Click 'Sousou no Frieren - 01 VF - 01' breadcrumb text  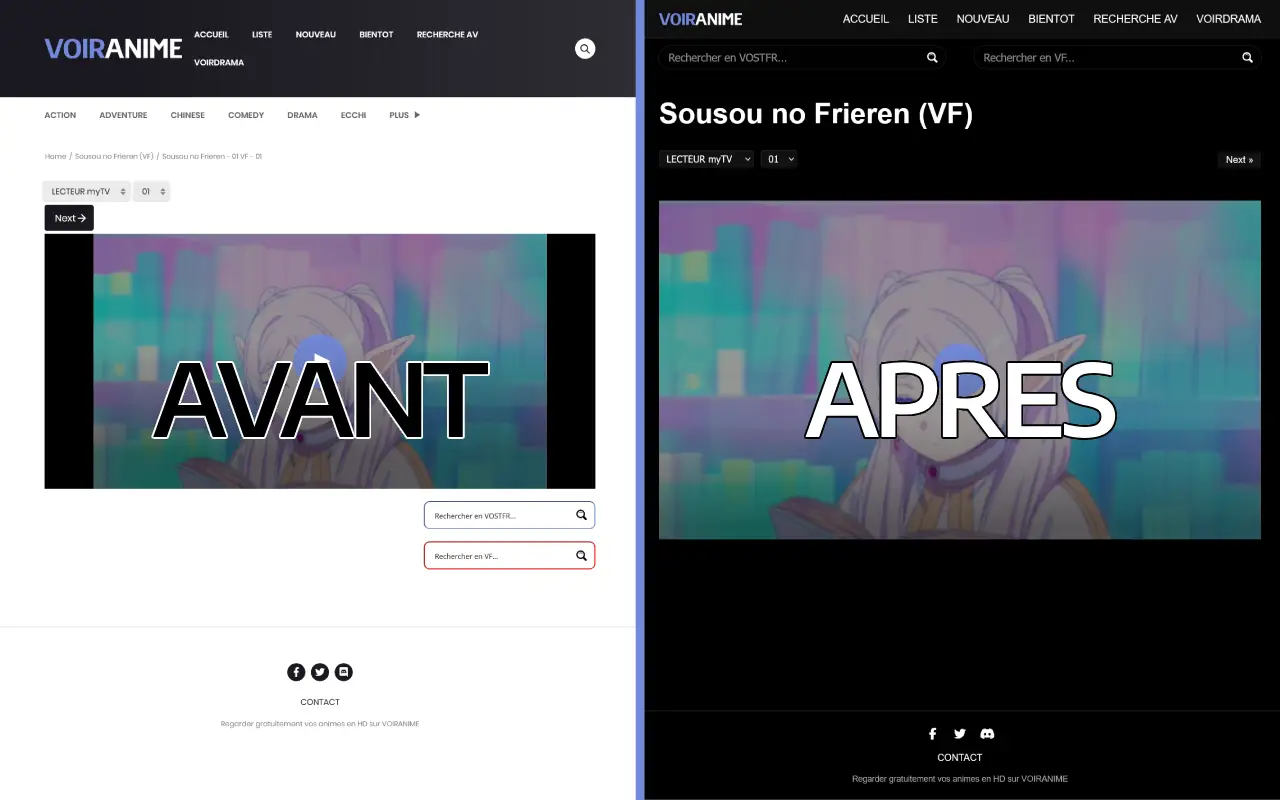(212, 156)
